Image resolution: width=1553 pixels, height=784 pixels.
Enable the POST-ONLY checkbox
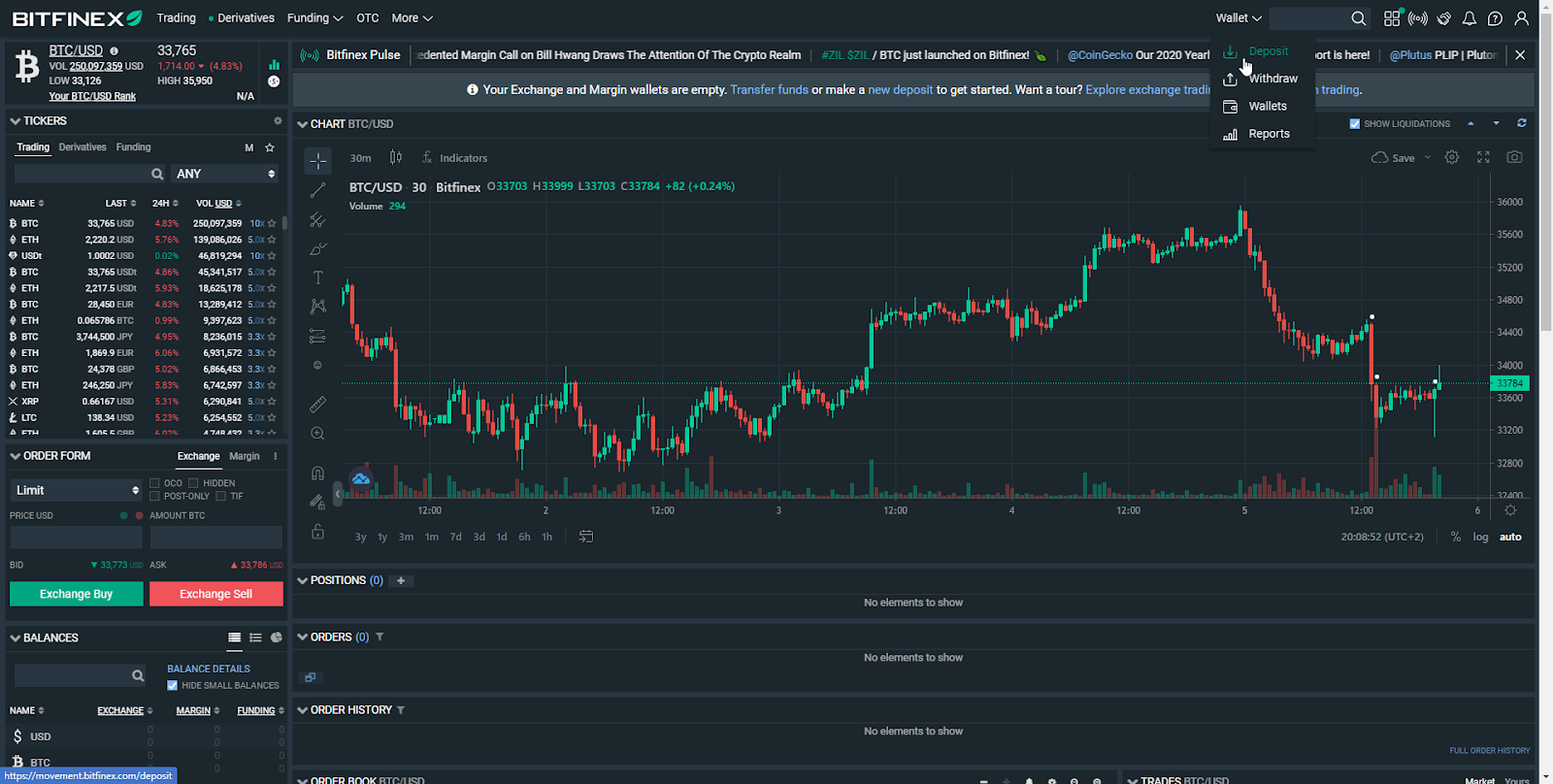coord(154,496)
